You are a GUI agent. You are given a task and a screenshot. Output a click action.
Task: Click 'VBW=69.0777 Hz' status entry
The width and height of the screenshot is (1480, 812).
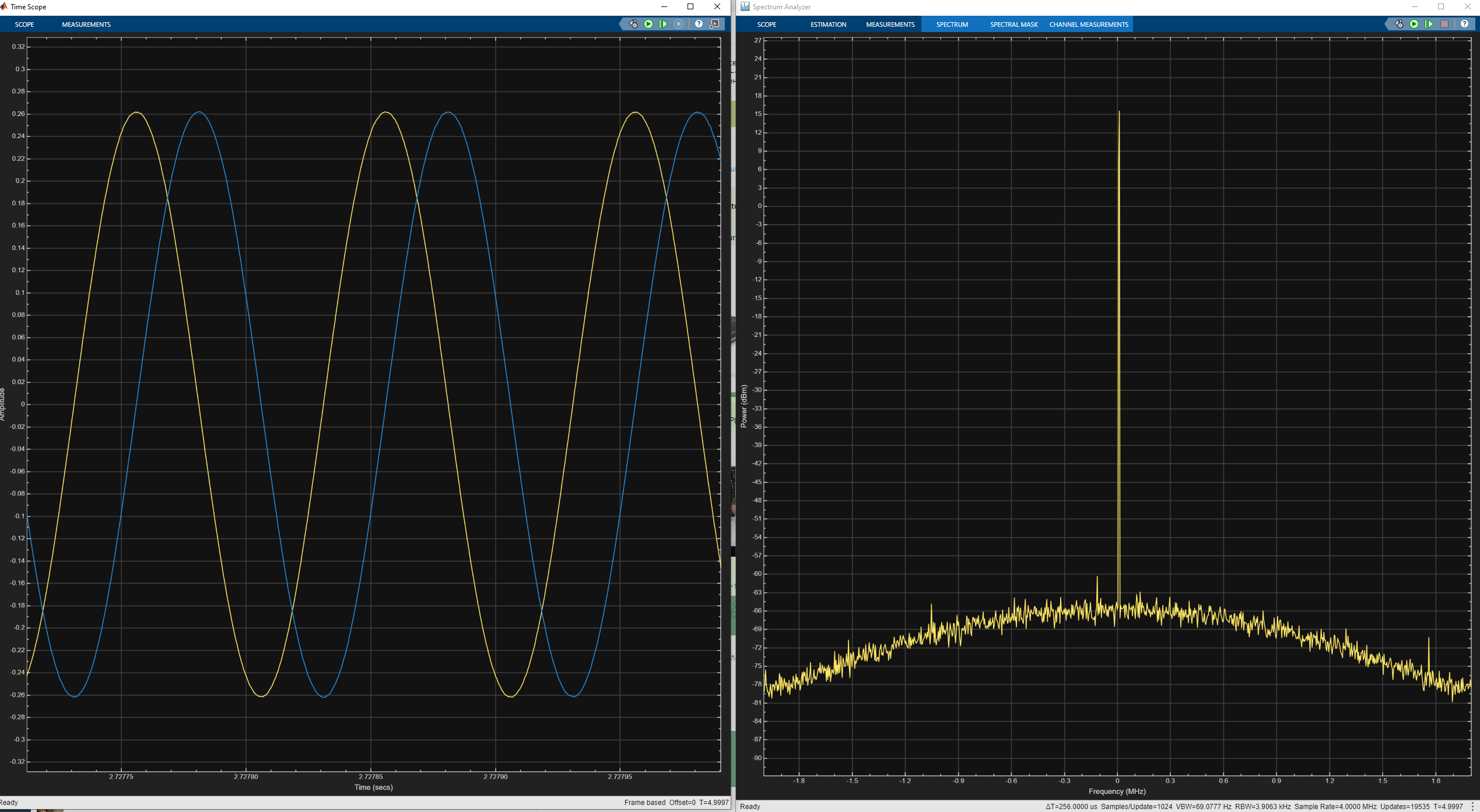click(x=1204, y=807)
